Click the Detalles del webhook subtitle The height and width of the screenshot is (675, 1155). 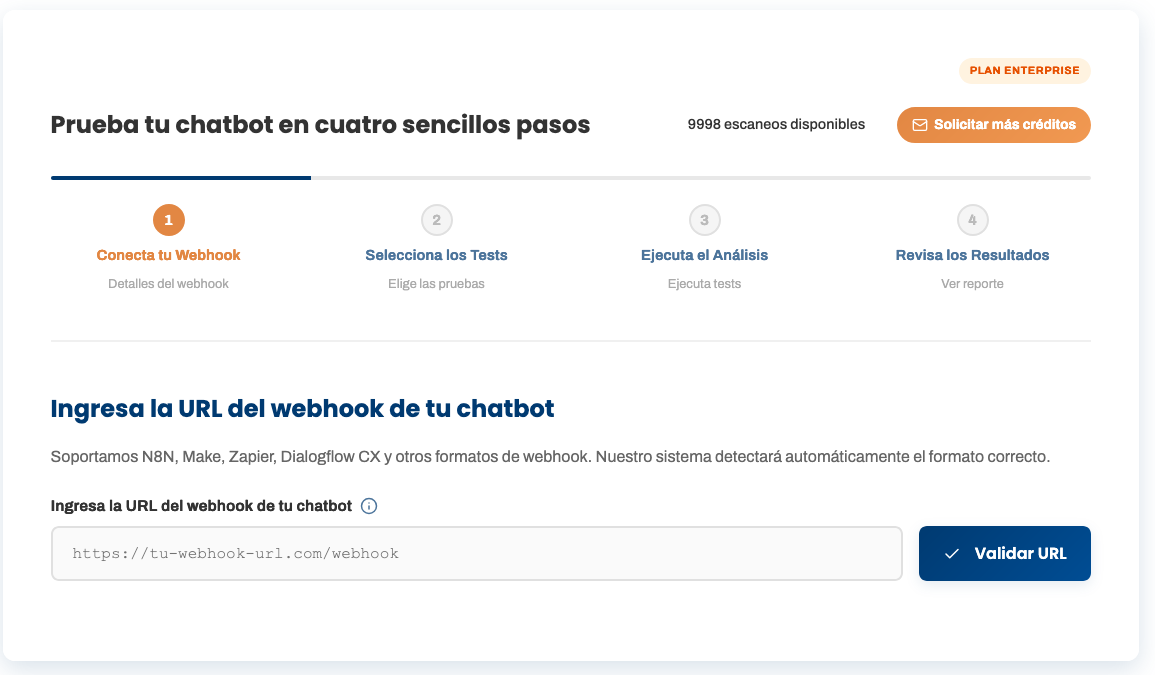pyautogui.click(x=169, y=284)
